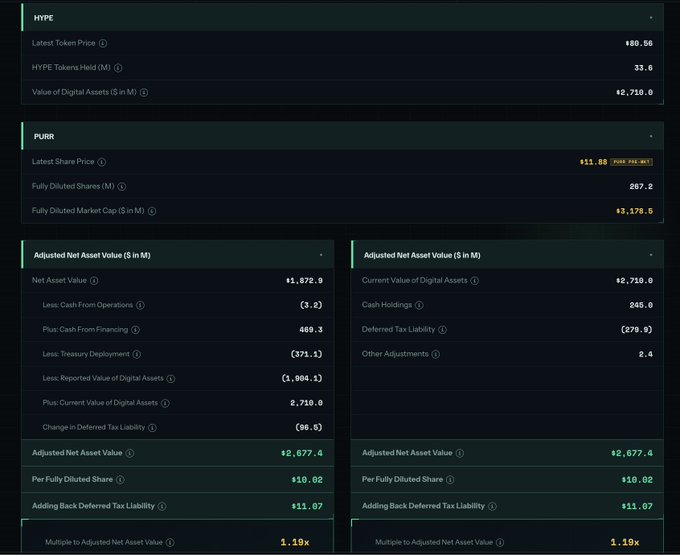This screenshot has height=555, width=680.
Task: Click the $80.56 token price value
Action: tap(639, 43)
